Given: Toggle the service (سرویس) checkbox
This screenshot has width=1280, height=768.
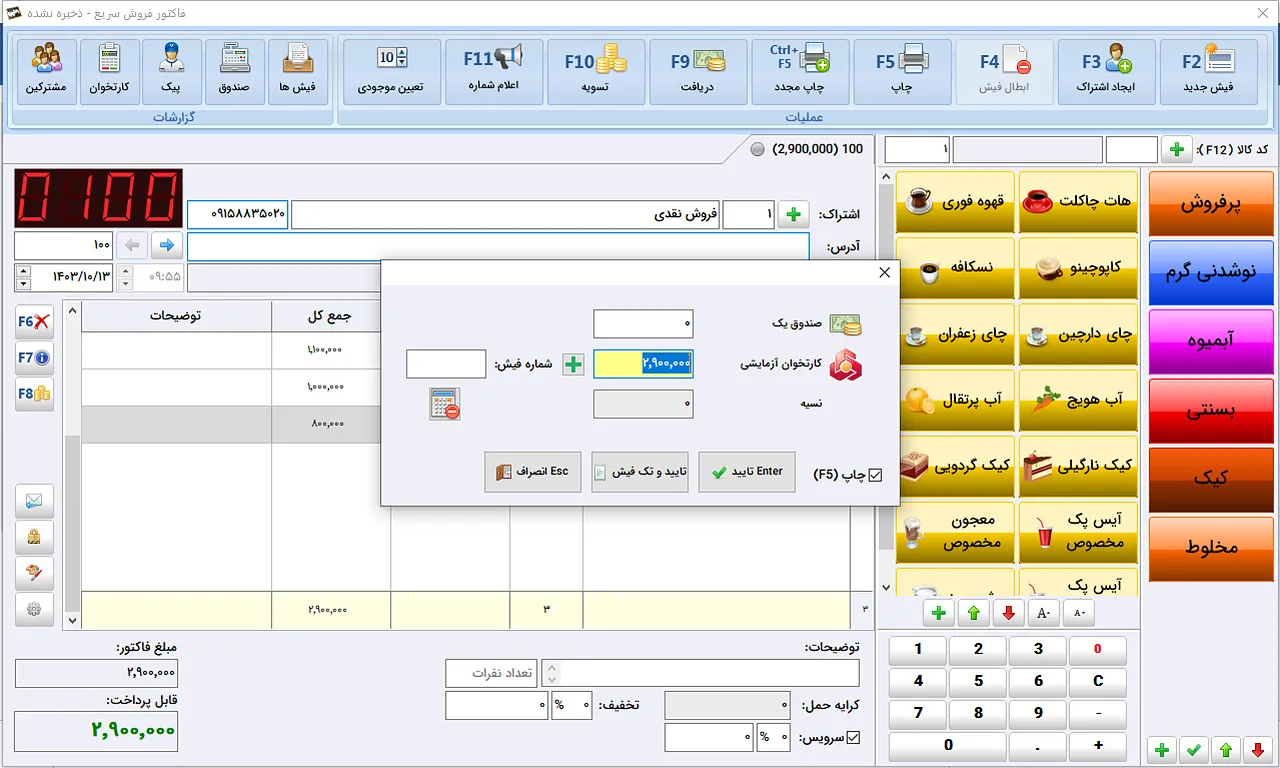Looking at the screenshot, I should point(854,739).
